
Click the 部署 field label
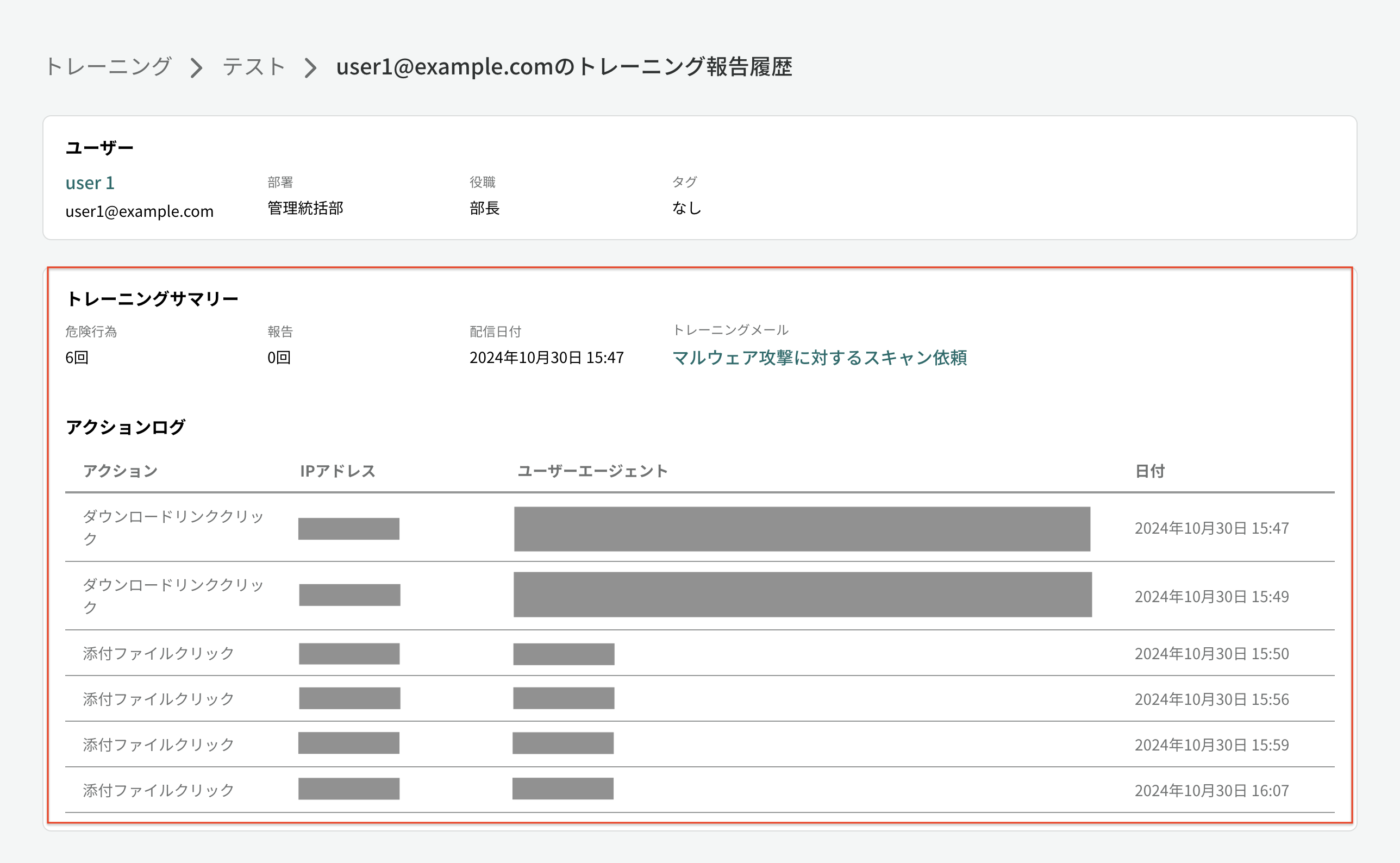[280, 182]
